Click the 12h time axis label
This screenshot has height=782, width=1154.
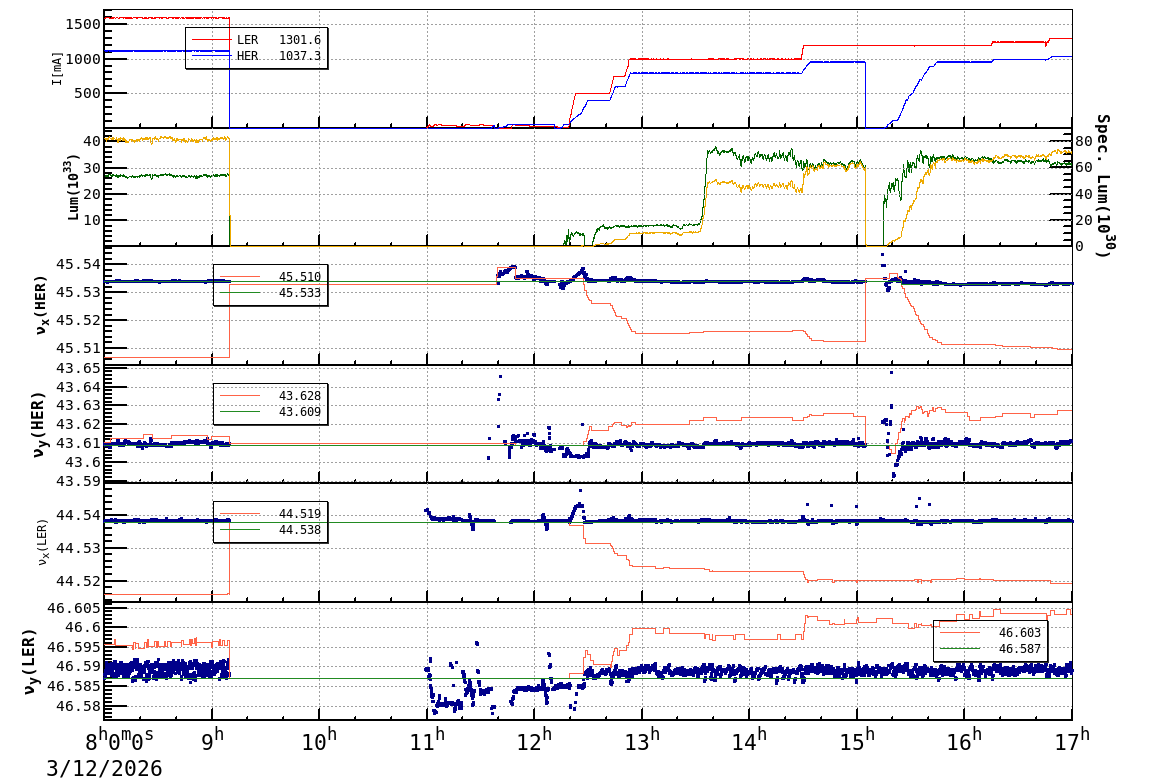click(534, 739)
